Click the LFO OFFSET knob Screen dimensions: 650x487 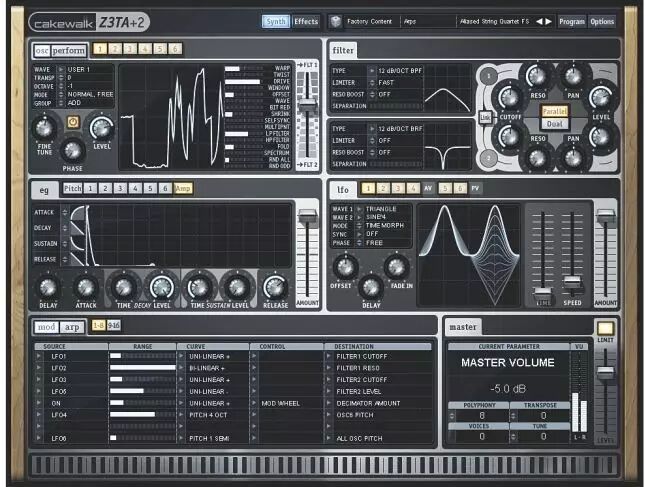[345, 268]
